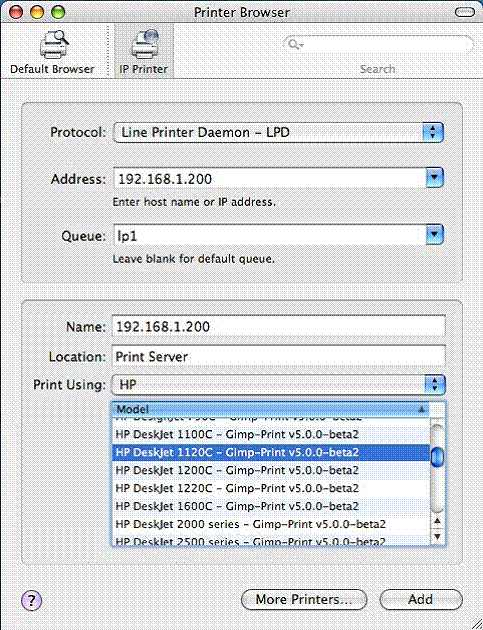Toggle the toolbar pill button
The image size is (483, 630).
pos(465,12)
